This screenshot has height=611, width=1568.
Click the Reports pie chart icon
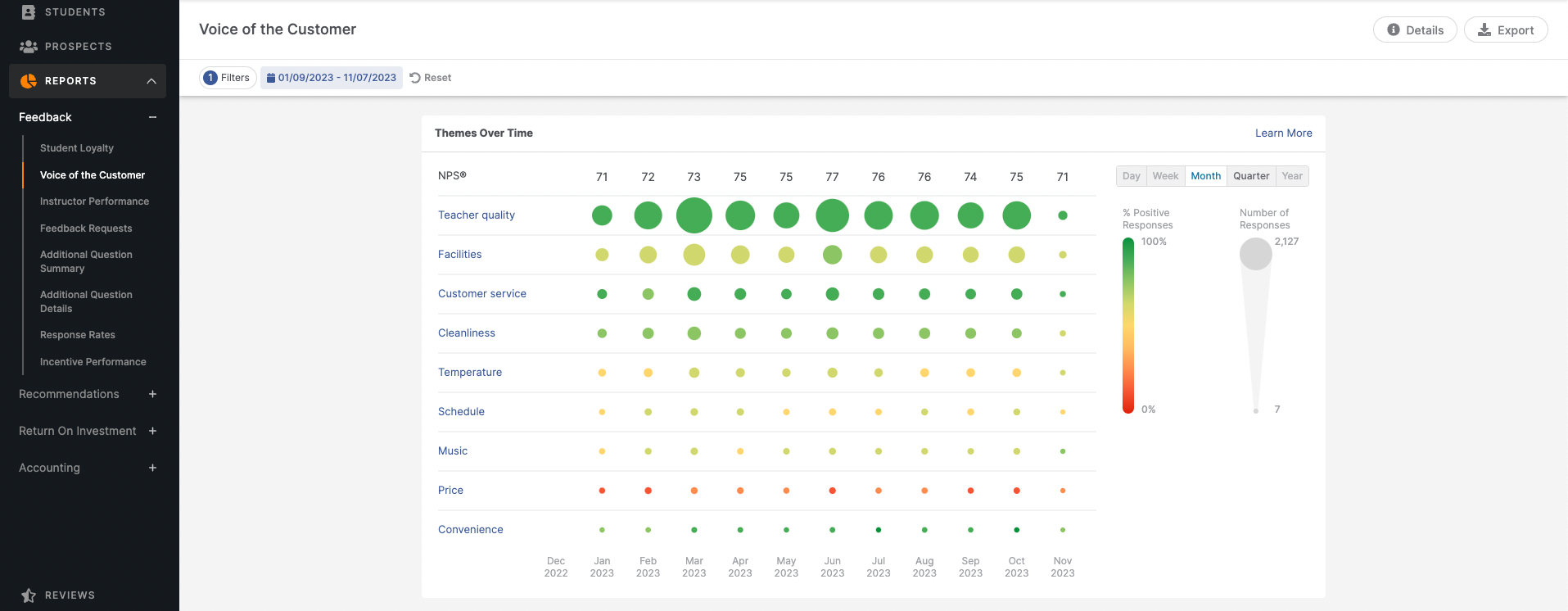tap(29, 81)
